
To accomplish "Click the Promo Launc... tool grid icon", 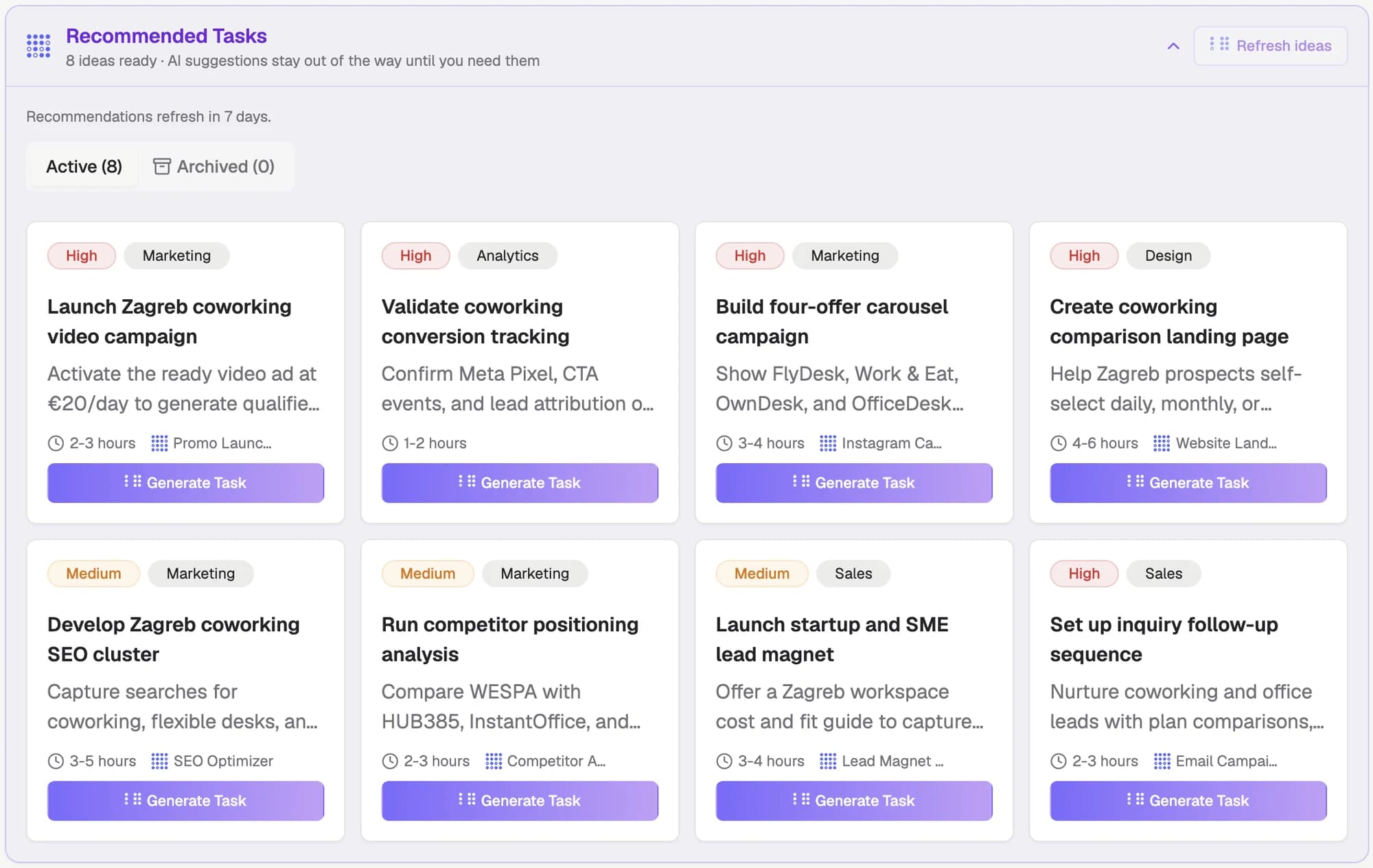I will click(159, 443).
